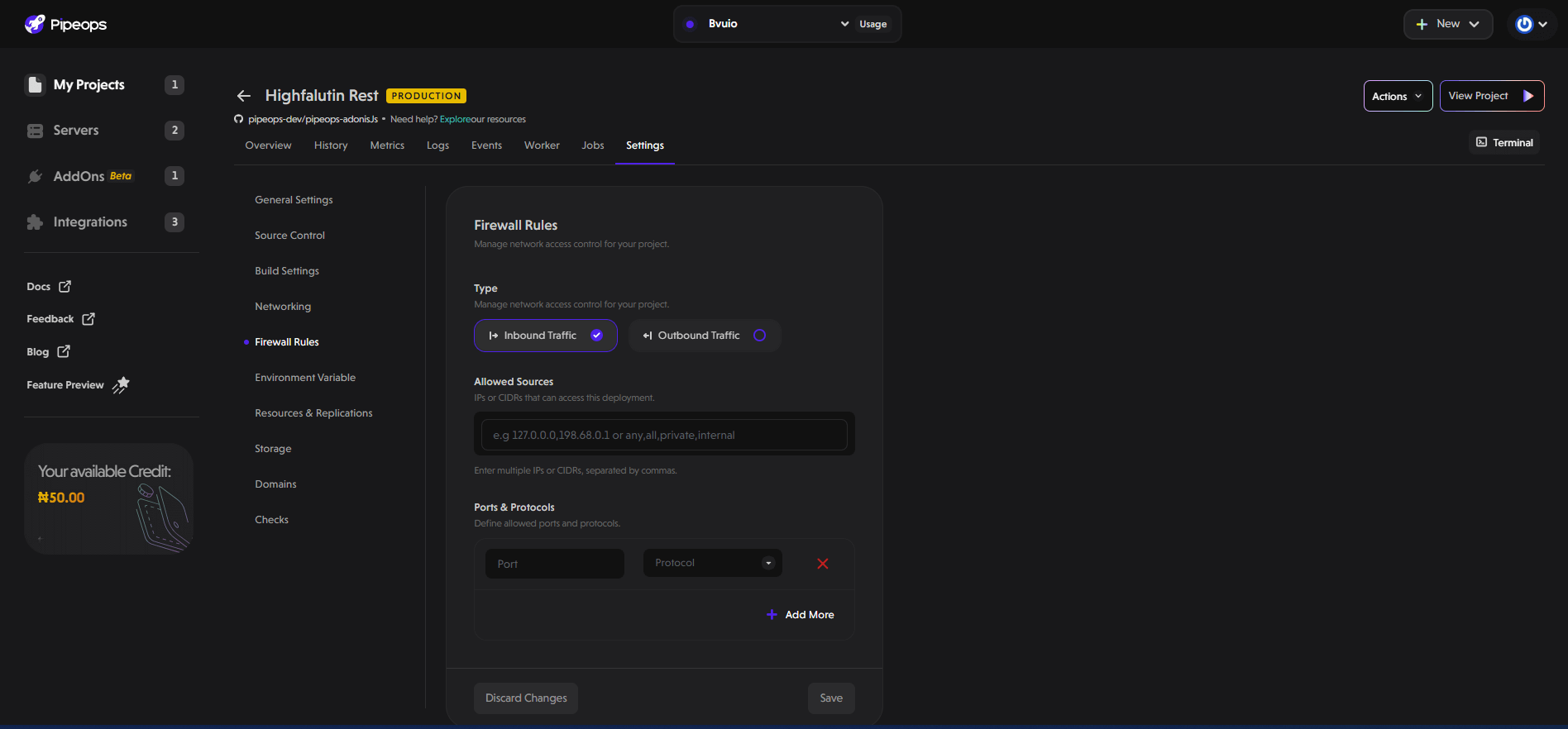Switch to the Logs tab
The image size is (1568, 729).
tap(437, 145)
